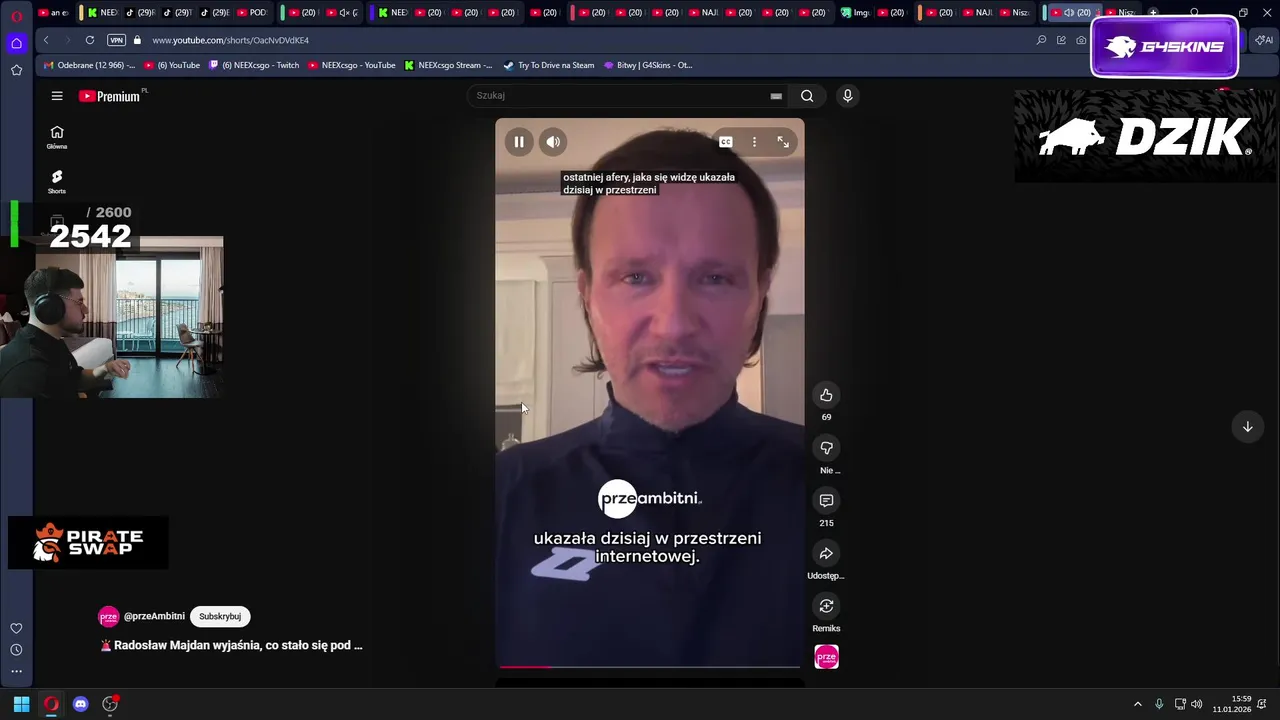Open Opera bookmarks star in sidebar
This screenshot has height=720, width=1280.
tap(16, 70)
